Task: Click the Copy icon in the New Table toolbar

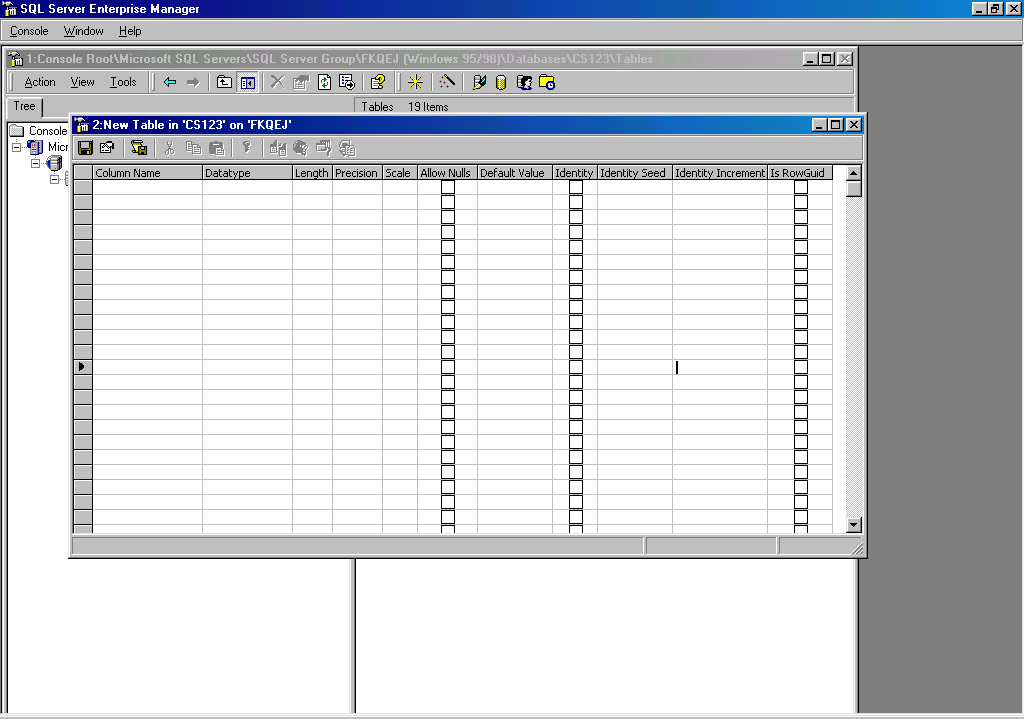Action: (193, 148)
